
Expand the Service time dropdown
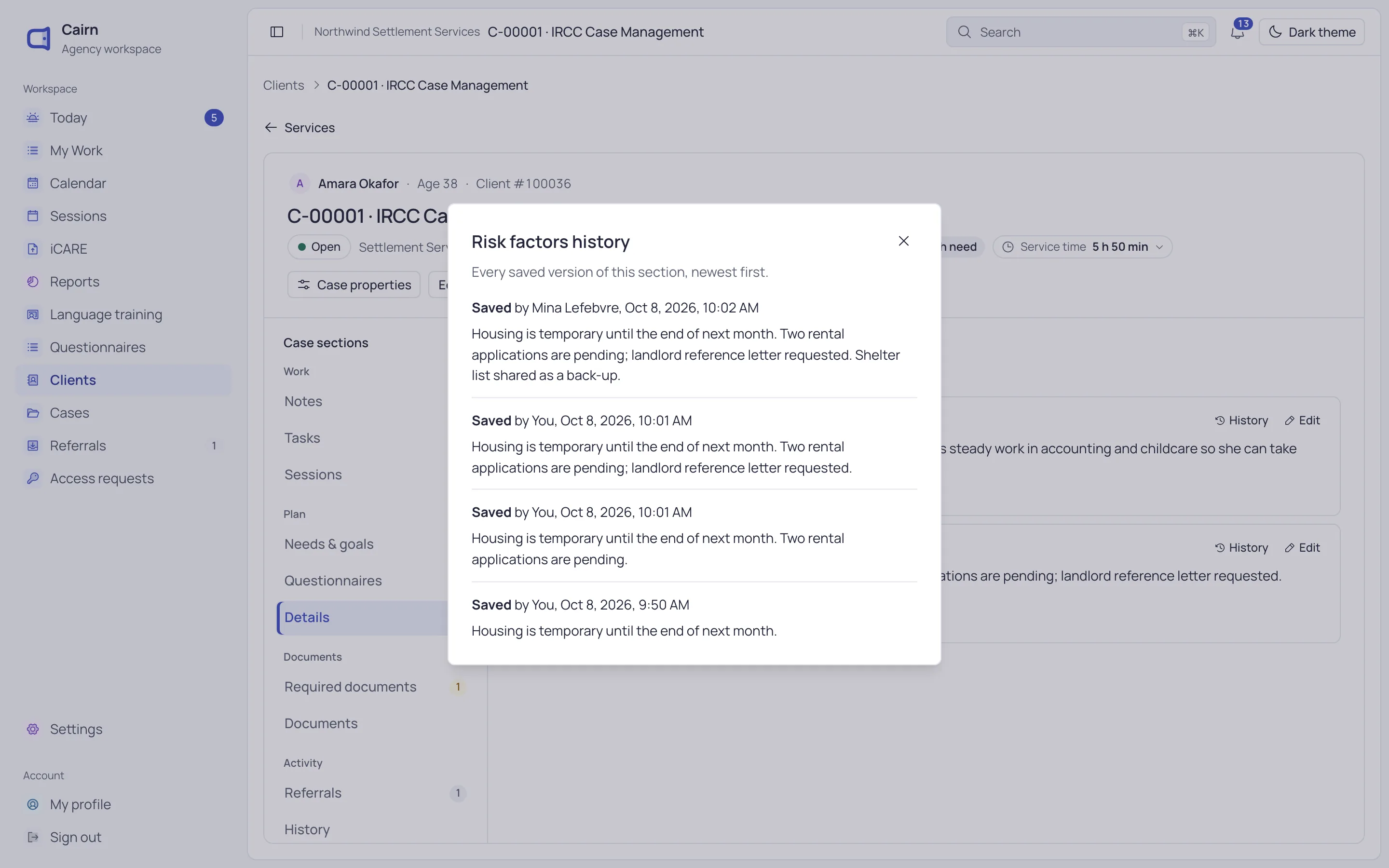(1082, 247)
